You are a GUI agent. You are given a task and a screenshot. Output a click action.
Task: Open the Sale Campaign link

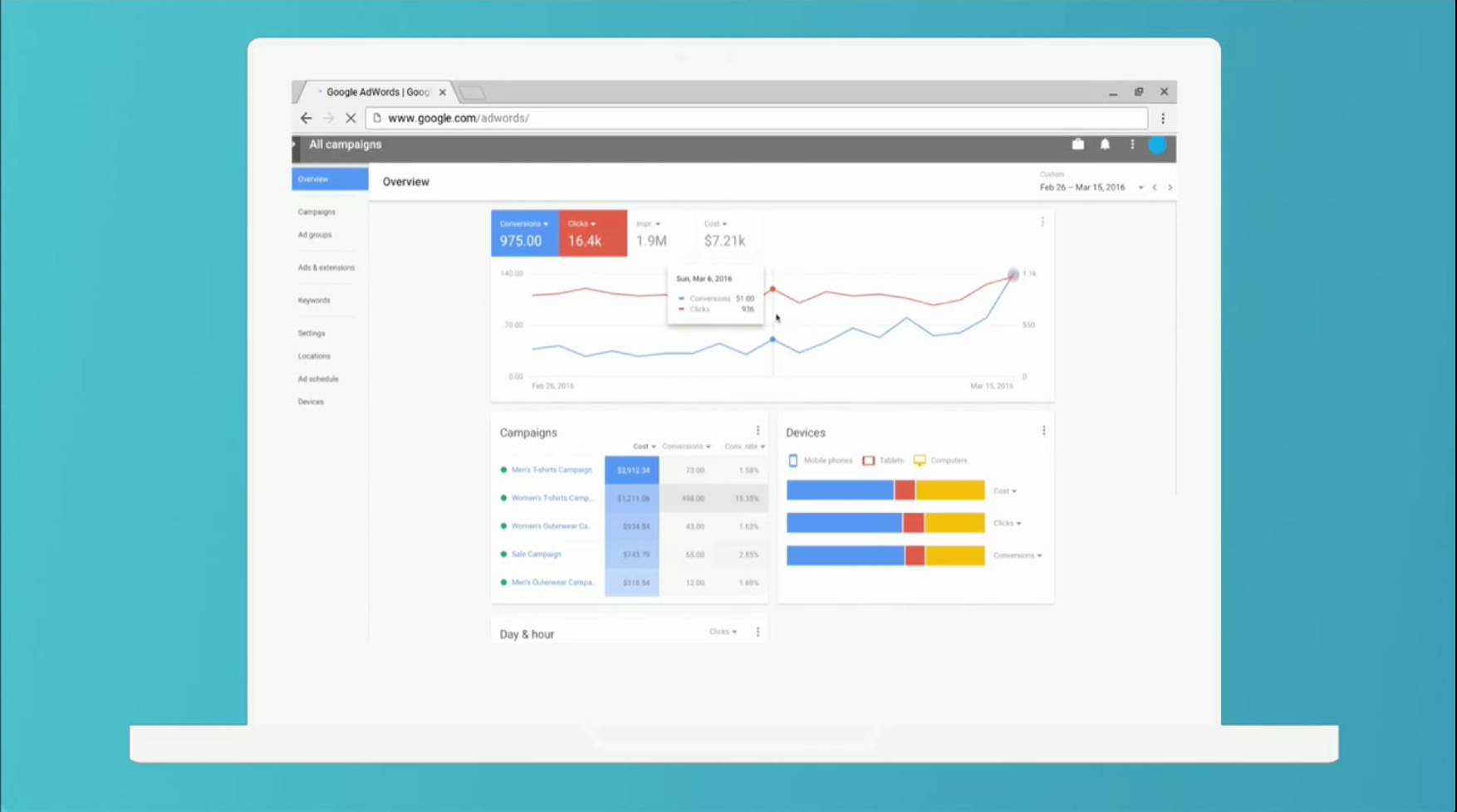click(537, 555)
